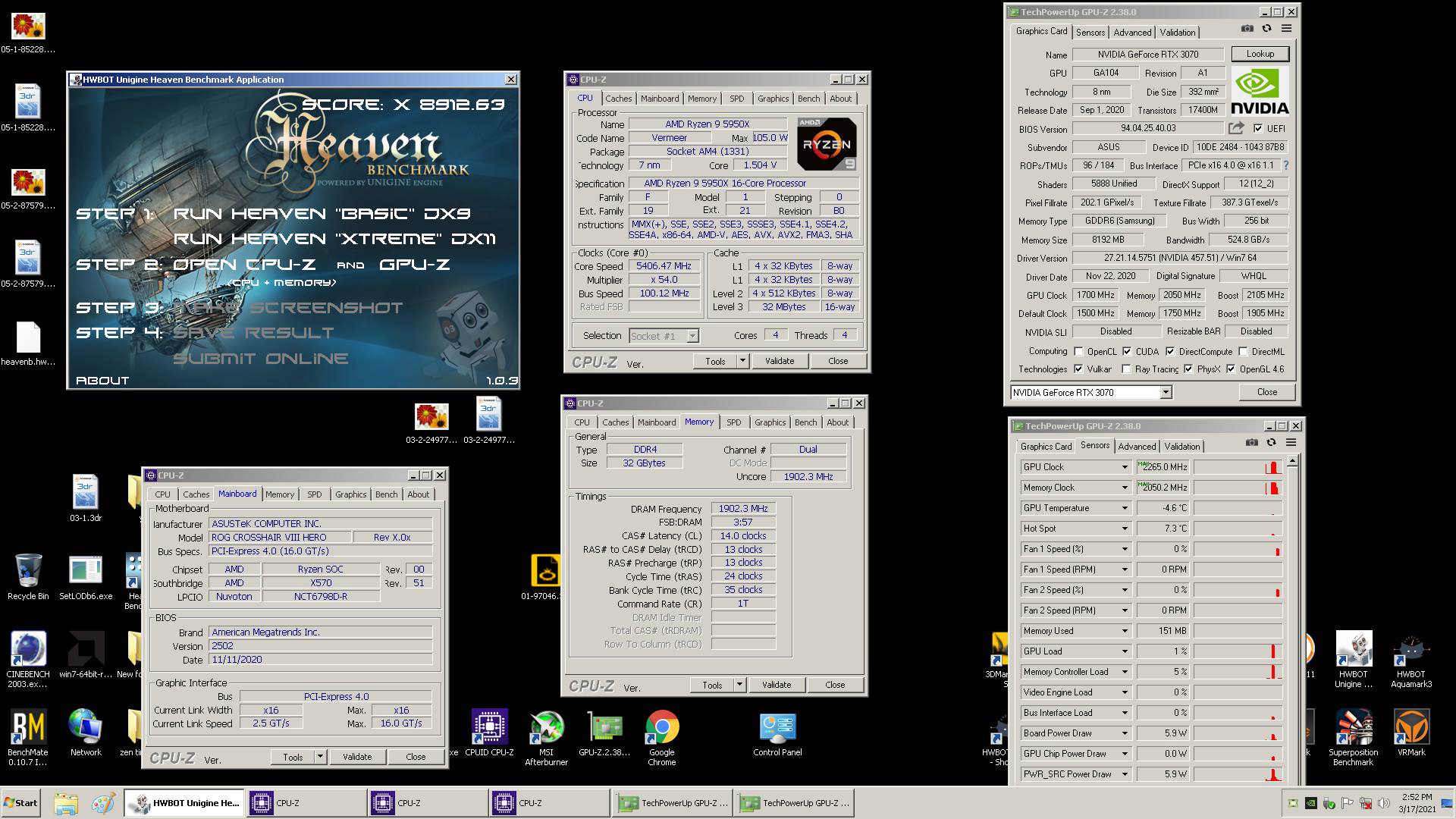Toggle the PhysX checkbox
The image size is (1456, 819).
pos(1188,369)
